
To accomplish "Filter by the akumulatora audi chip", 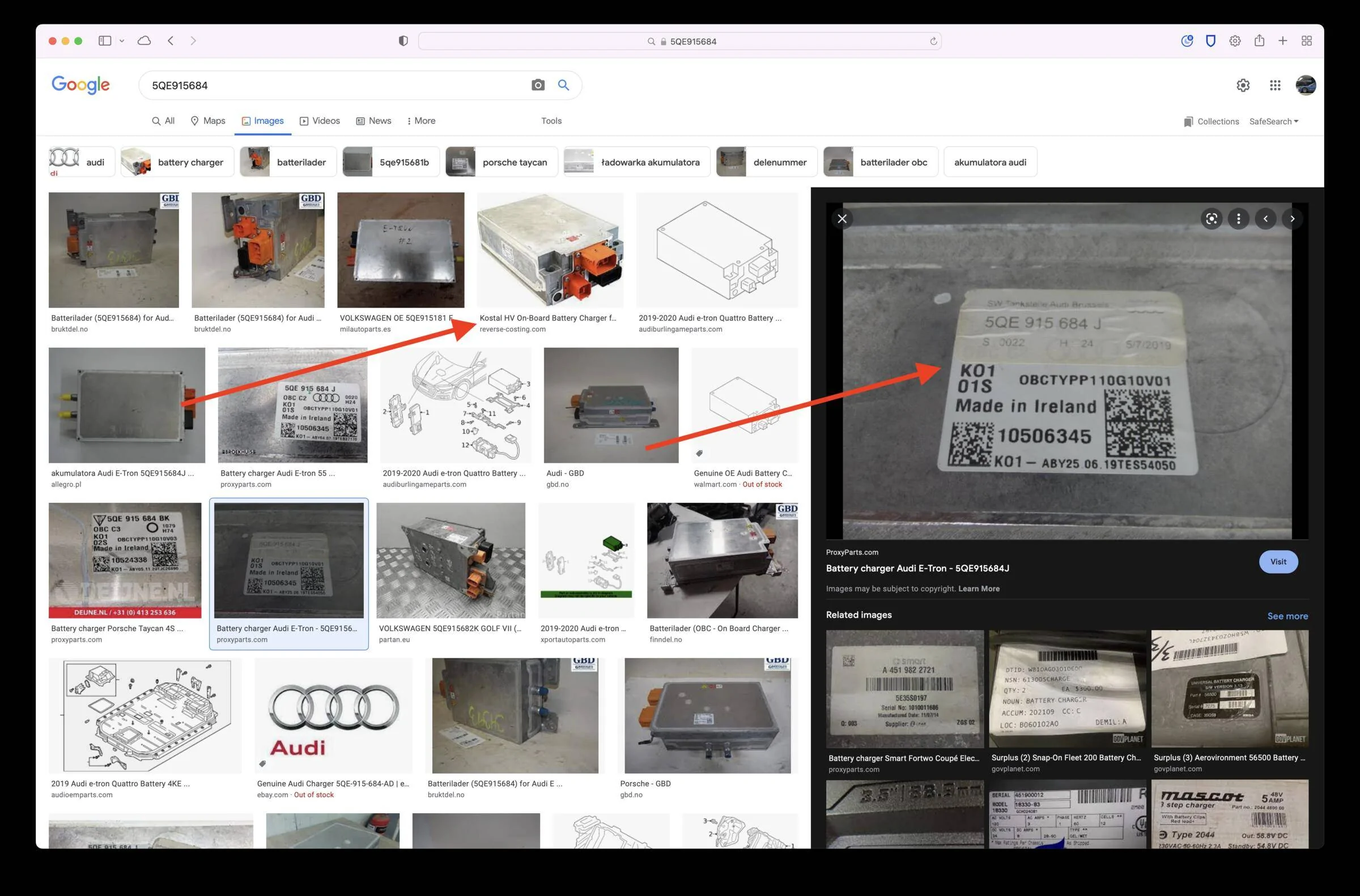I will tap(989, 162).
